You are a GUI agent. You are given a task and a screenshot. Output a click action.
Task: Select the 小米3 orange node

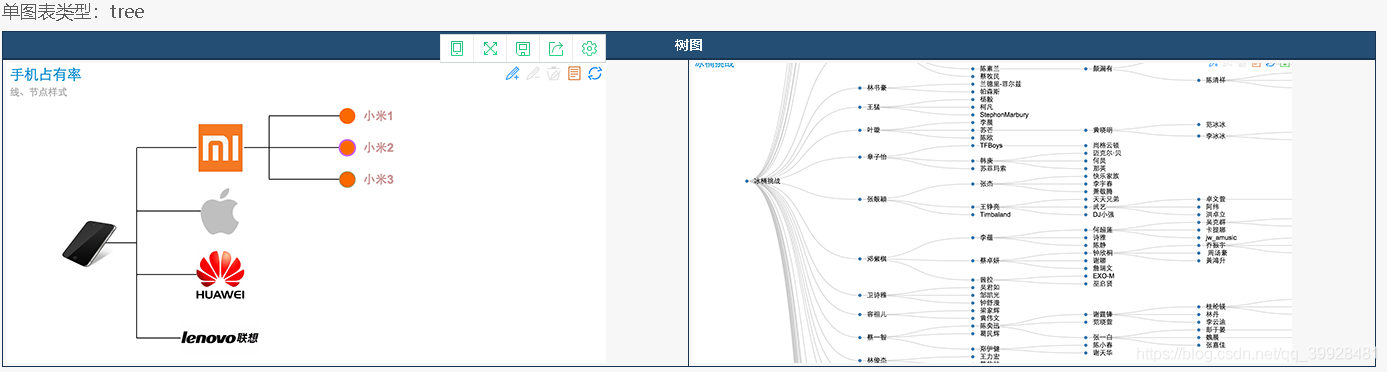(347, 180)
